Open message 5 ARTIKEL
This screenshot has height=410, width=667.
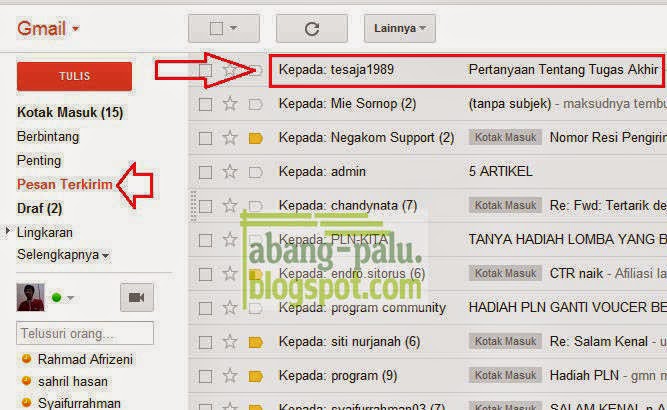tap(500, 171)
